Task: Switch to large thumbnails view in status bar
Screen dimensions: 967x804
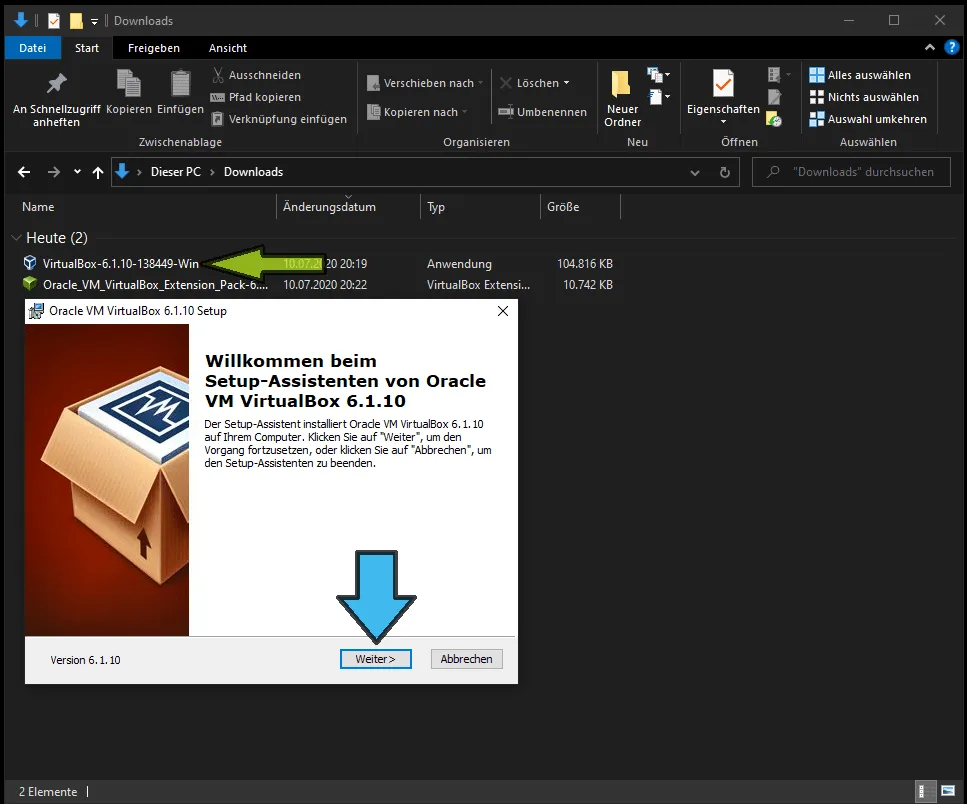Action: [947, 791]
